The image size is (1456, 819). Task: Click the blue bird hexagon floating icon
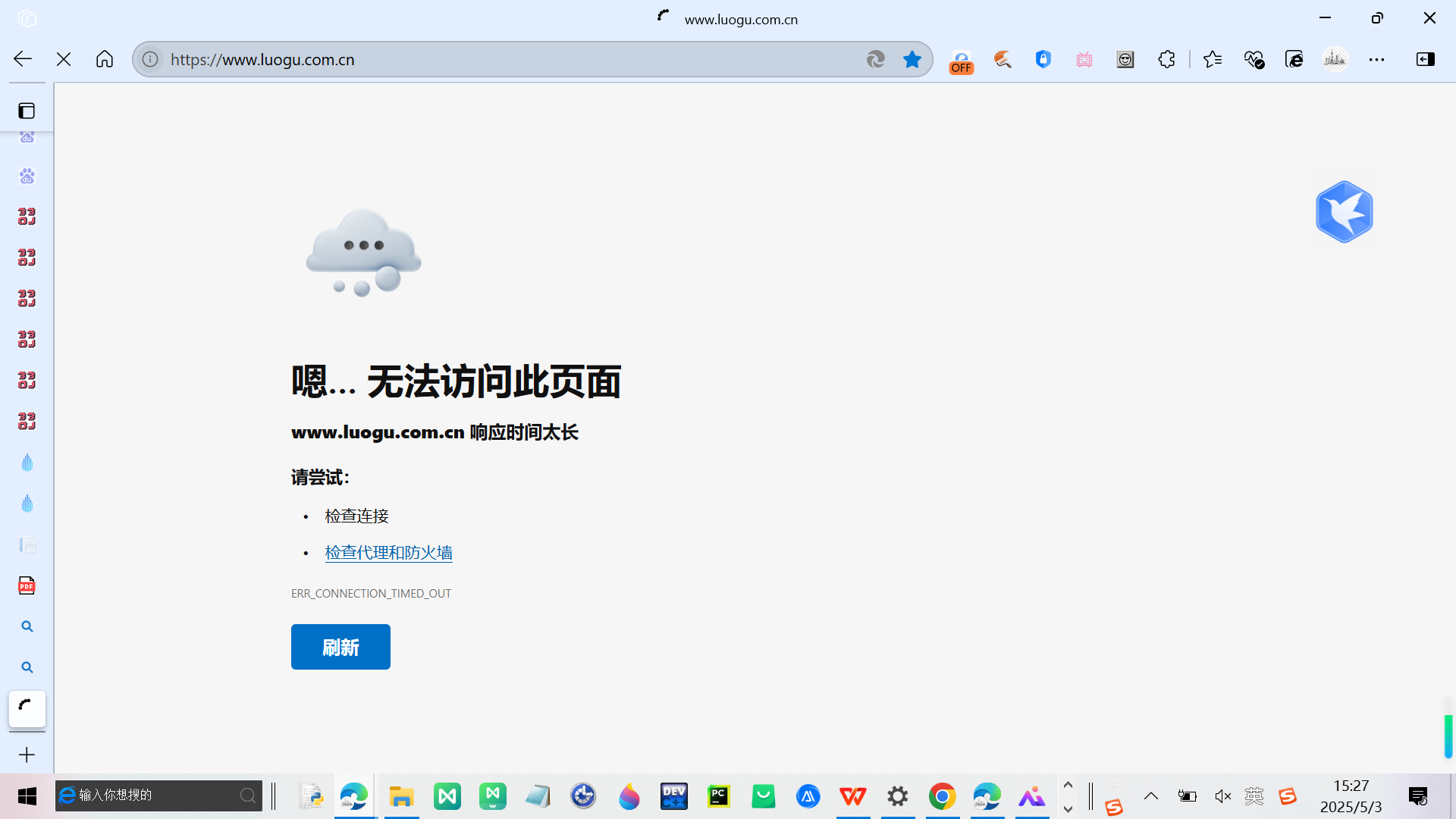pos(1344,212)
